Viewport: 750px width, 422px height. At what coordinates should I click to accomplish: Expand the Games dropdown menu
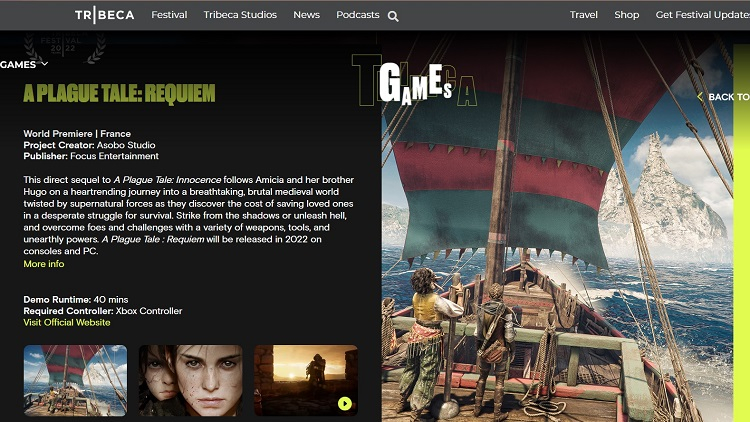pos(24,64)
